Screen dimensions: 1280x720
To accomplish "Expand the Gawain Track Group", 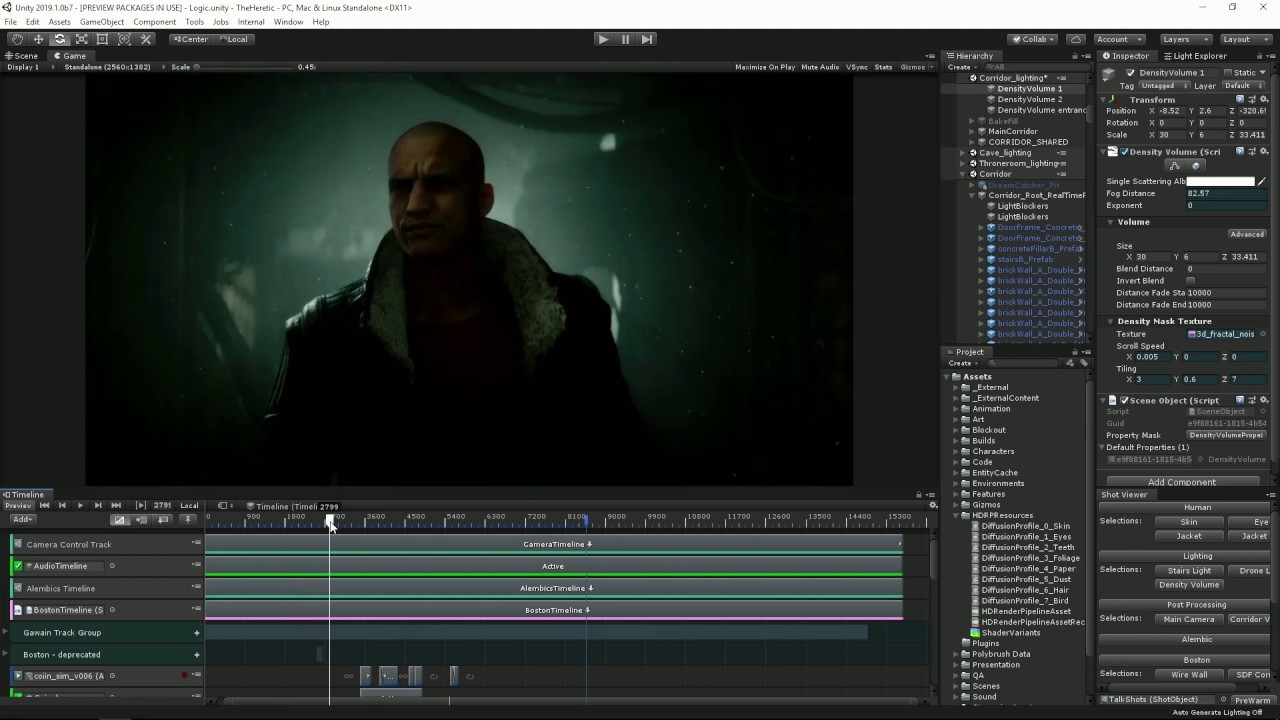I will point(5,632).
